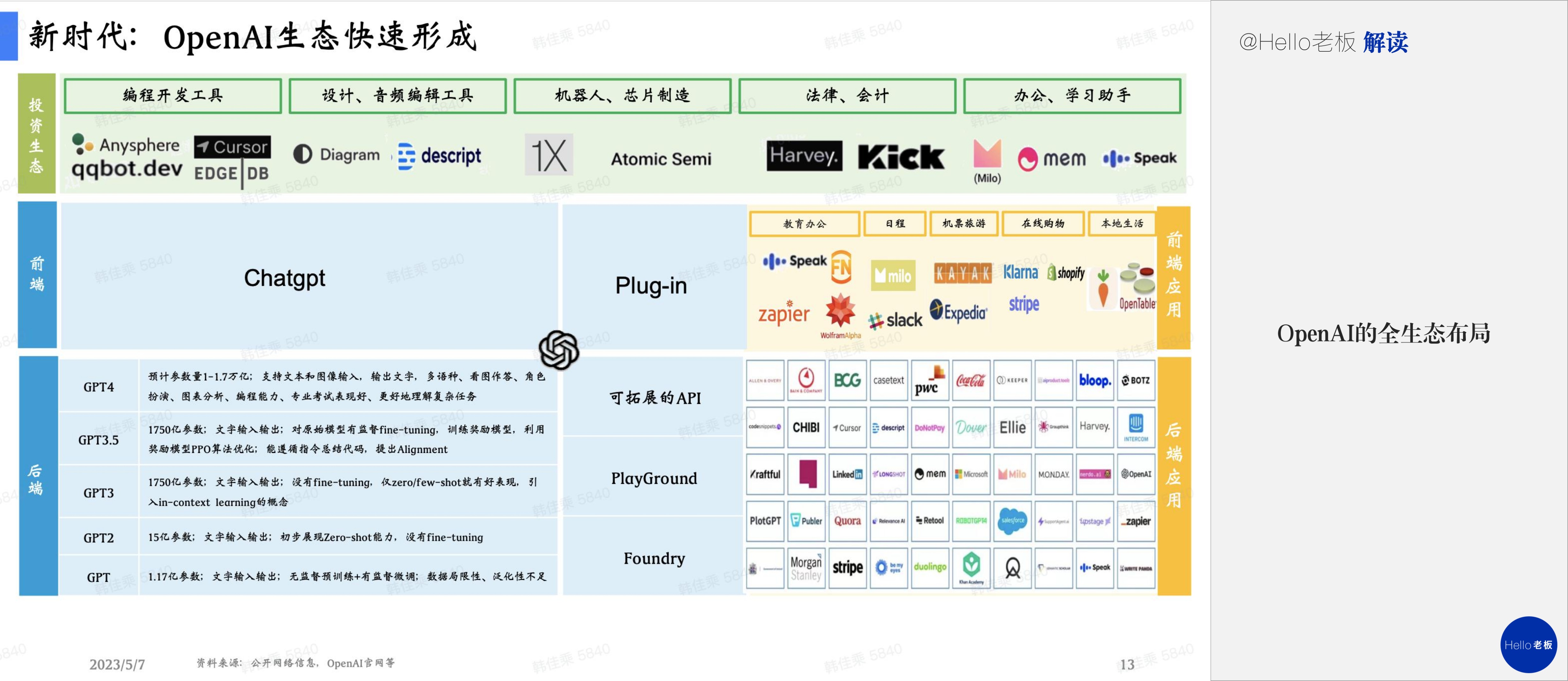Click the OpenTable plug-in logo

pos(1137,286)
